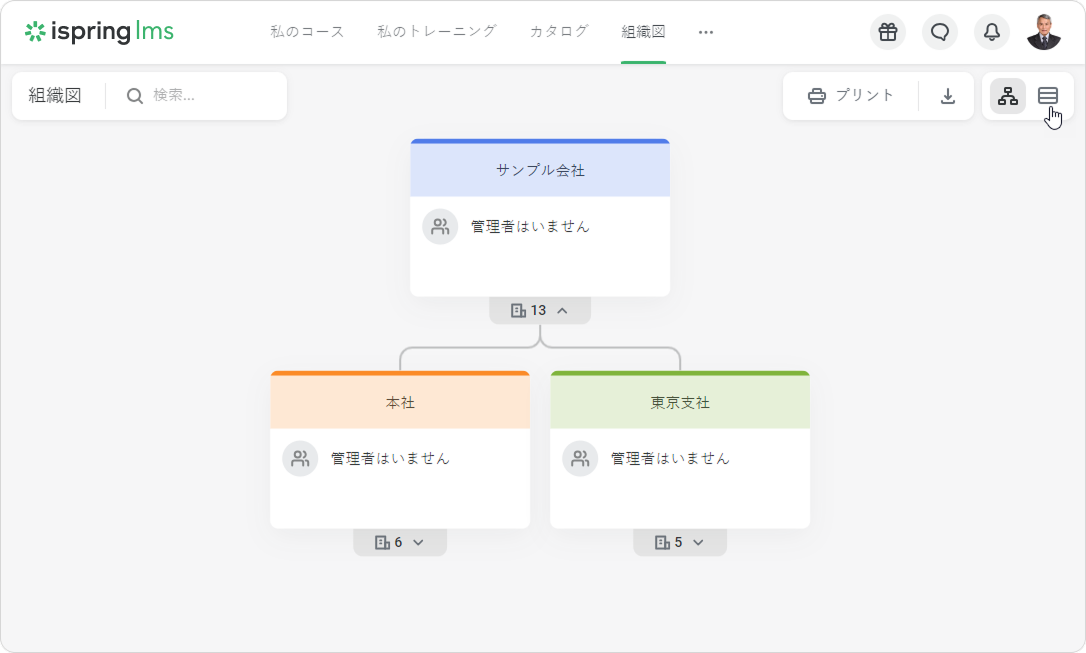Collapse the サンプル会社 13 sub-departments
This screenshot has width=1086, height=653.
(540, 311)
